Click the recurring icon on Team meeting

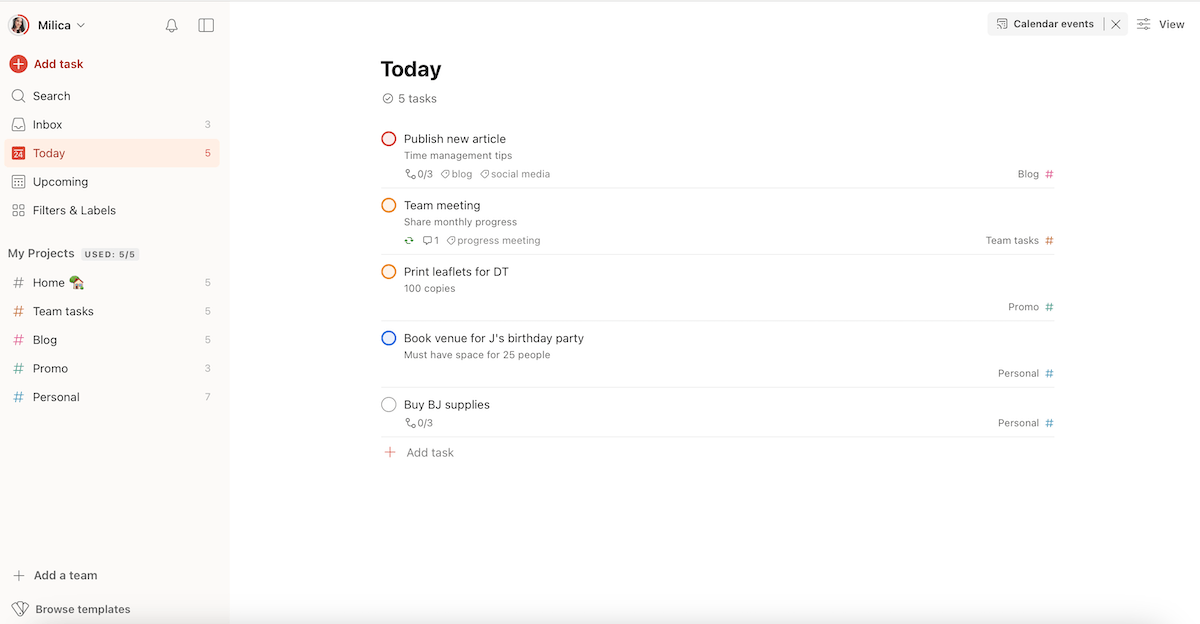tap(408, 240)
